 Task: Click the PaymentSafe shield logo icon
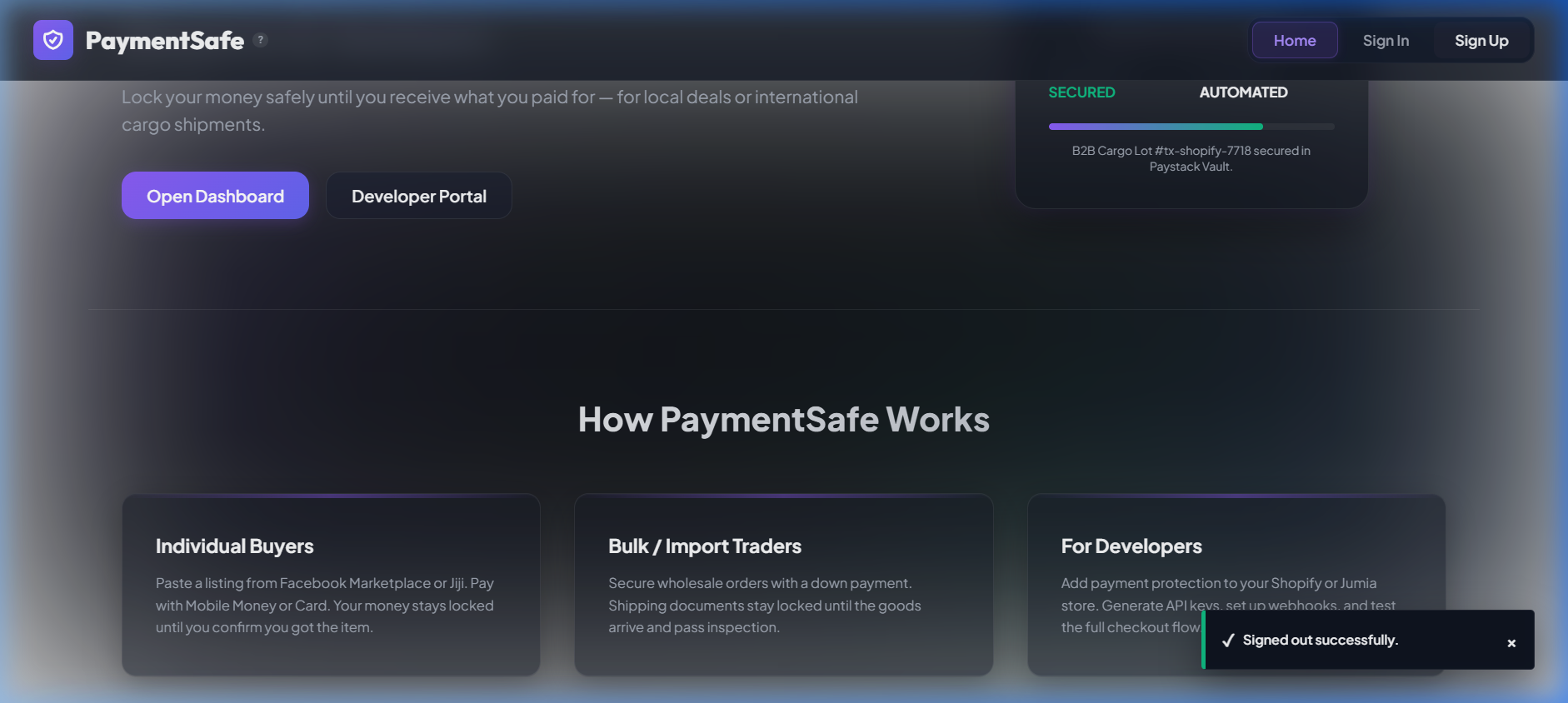coord(53,40)
